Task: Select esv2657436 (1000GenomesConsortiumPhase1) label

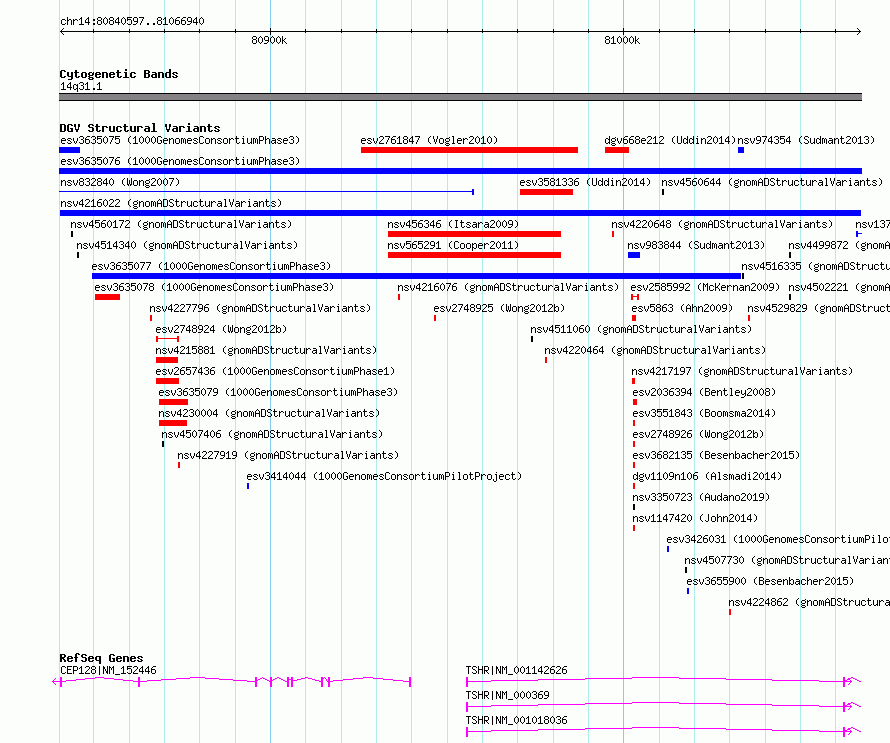Action: coord(275,371)
